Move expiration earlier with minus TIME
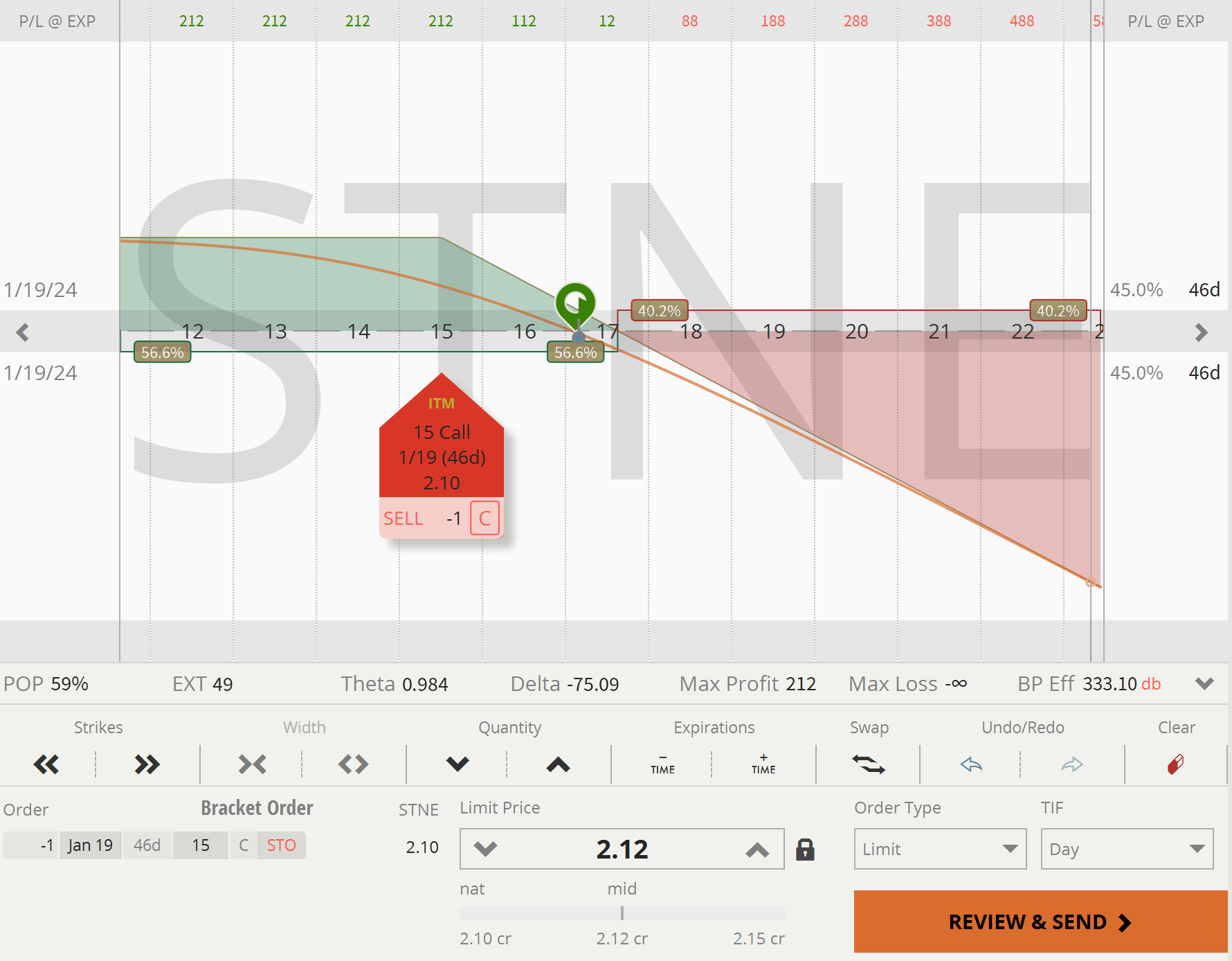Screen dimensions: 1232x961 pyautogui.click(x=662, y=764)
